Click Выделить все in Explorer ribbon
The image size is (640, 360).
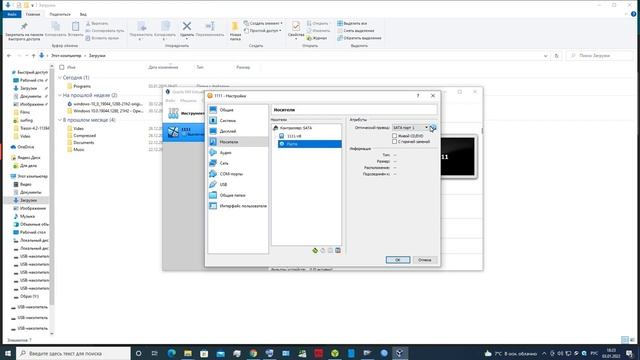coord(352,23)
